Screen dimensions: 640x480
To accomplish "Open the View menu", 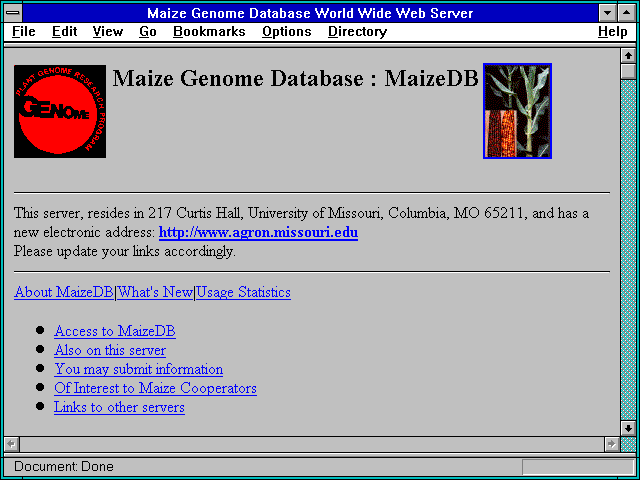I will click(x=107, y=31).
